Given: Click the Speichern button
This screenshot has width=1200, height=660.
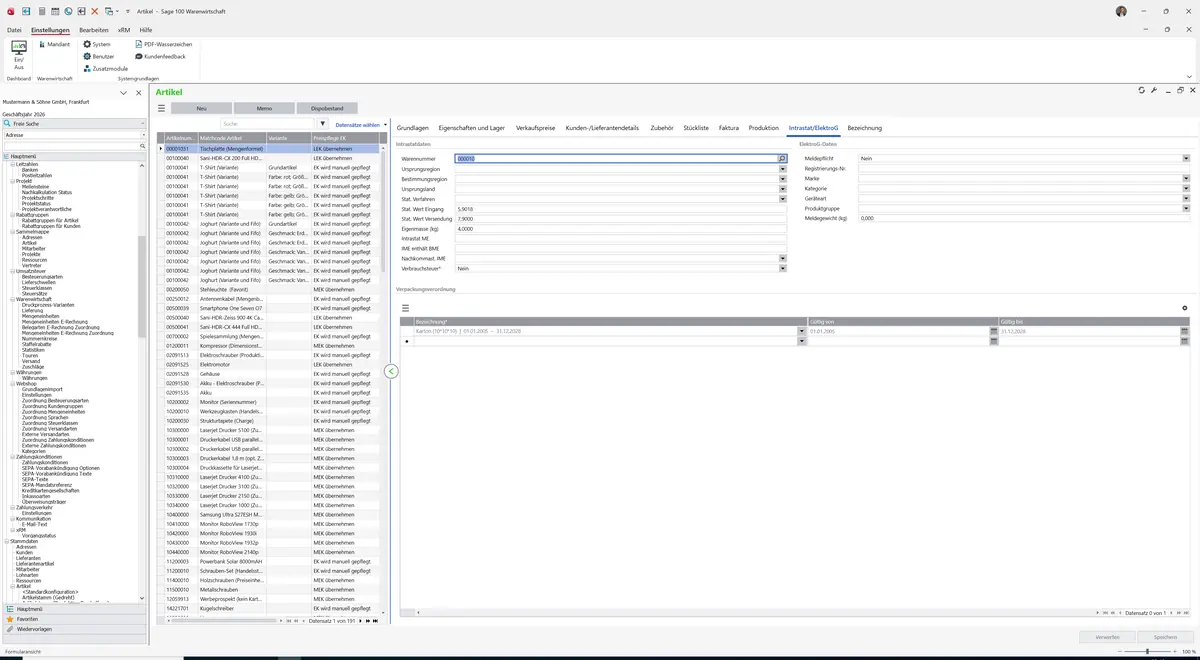Looking at the screenshot, I should (x=1165, y=637).
